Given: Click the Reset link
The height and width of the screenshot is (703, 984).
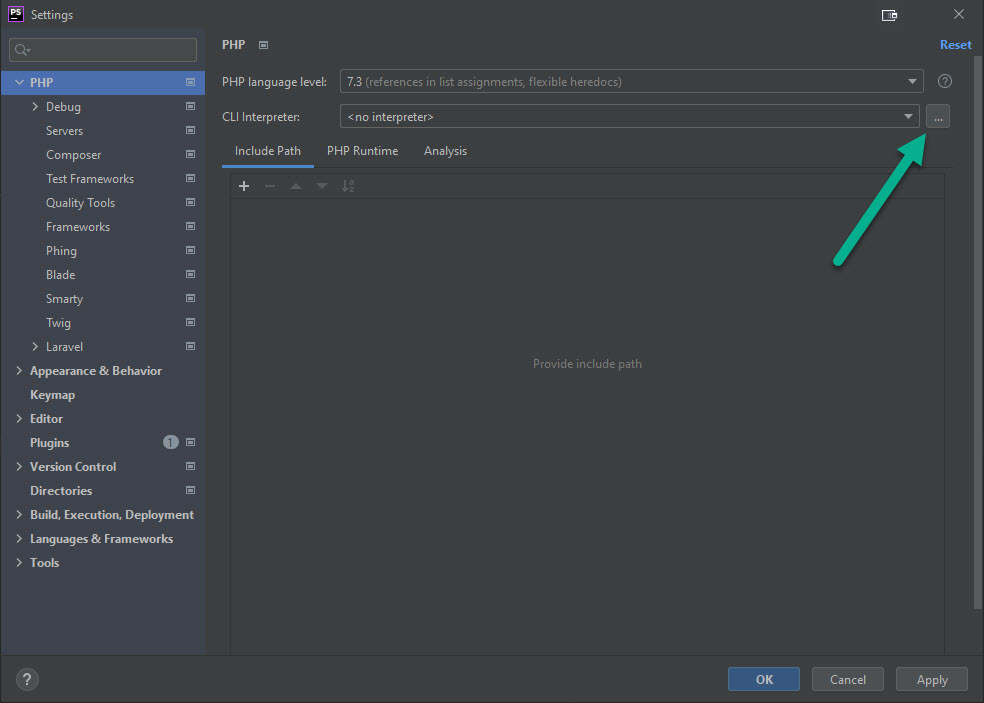Looking at the screenshot, I should tap(955, 45).
